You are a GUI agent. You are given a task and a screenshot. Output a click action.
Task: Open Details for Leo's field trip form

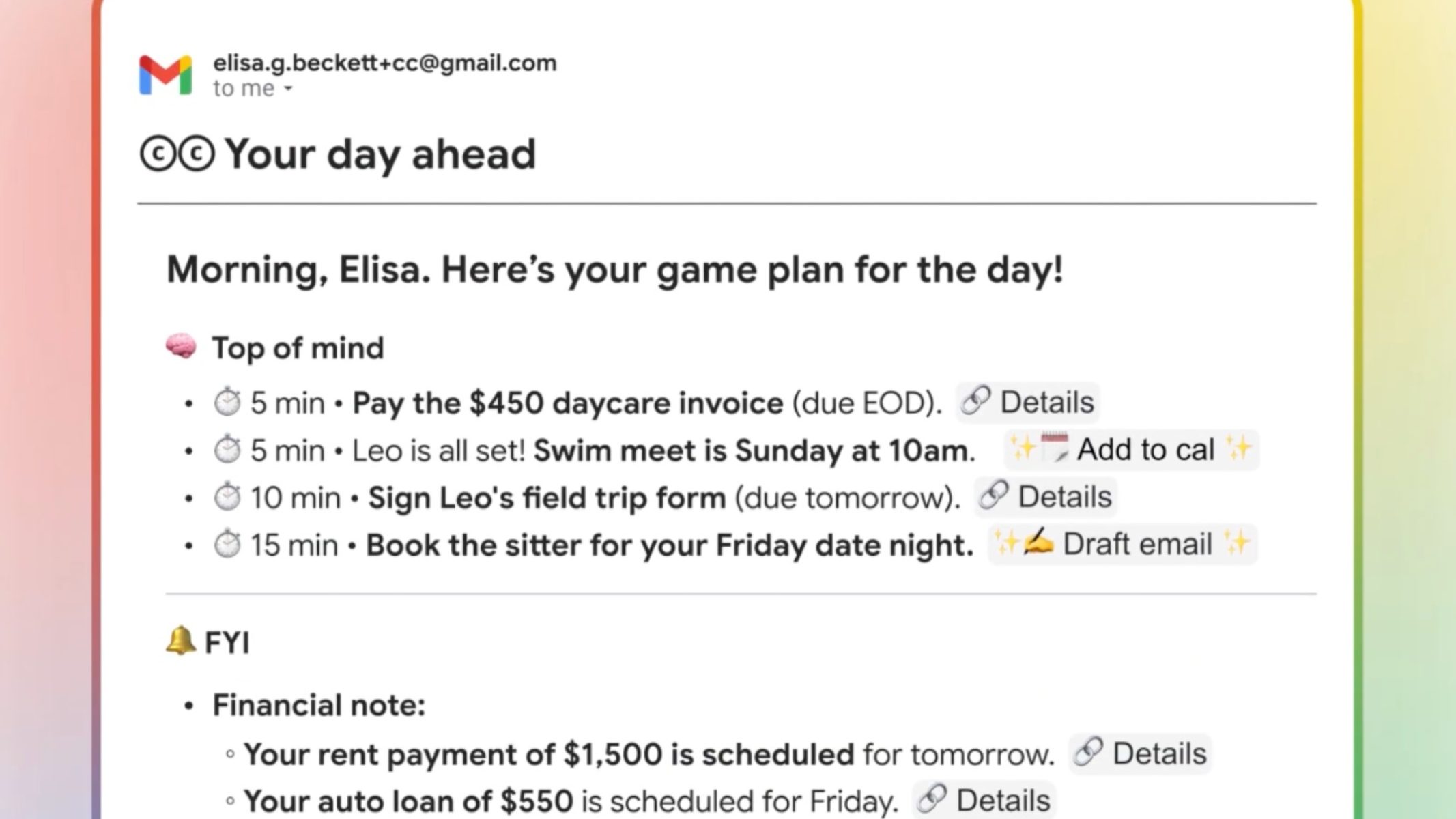tap(1046, 497)
